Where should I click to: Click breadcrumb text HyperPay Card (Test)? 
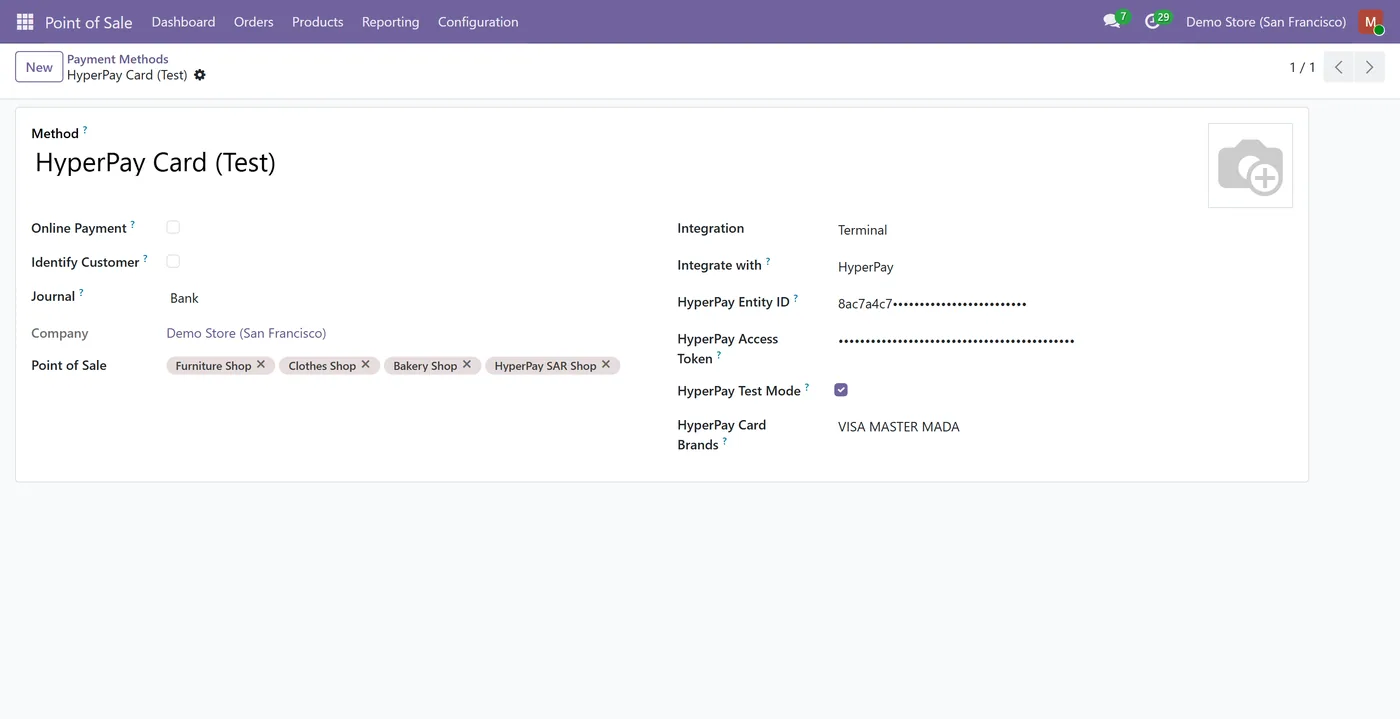pyautogui.click(x=127, y=75)
